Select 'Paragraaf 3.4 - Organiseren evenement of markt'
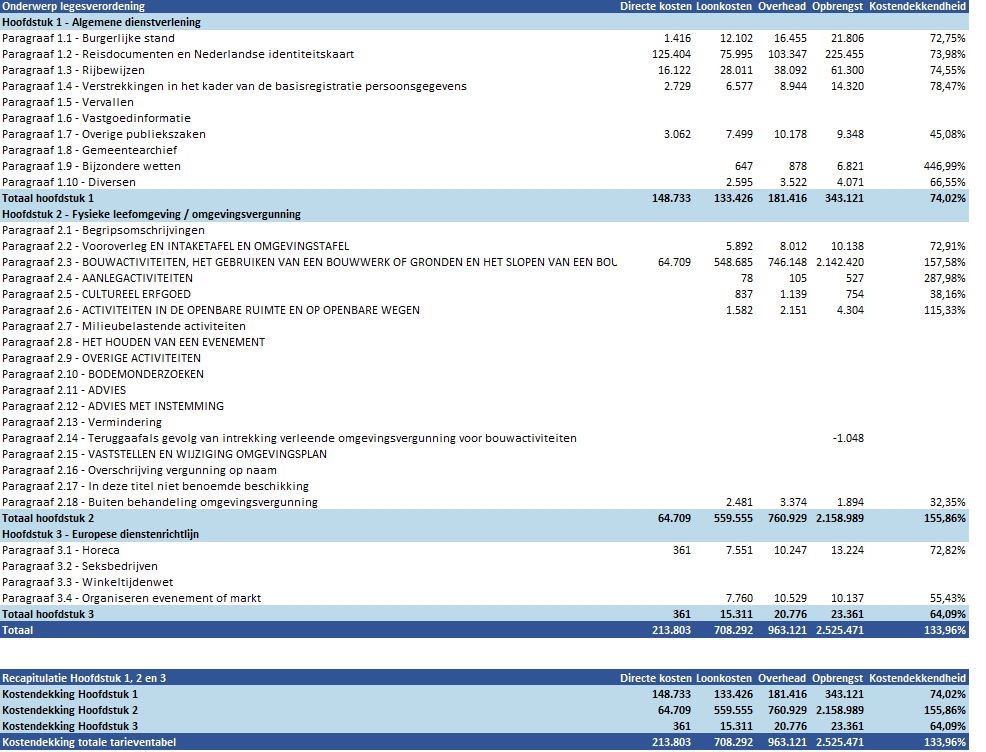The width and height of the screenshot is (986, 752). [x=132, y=598]
